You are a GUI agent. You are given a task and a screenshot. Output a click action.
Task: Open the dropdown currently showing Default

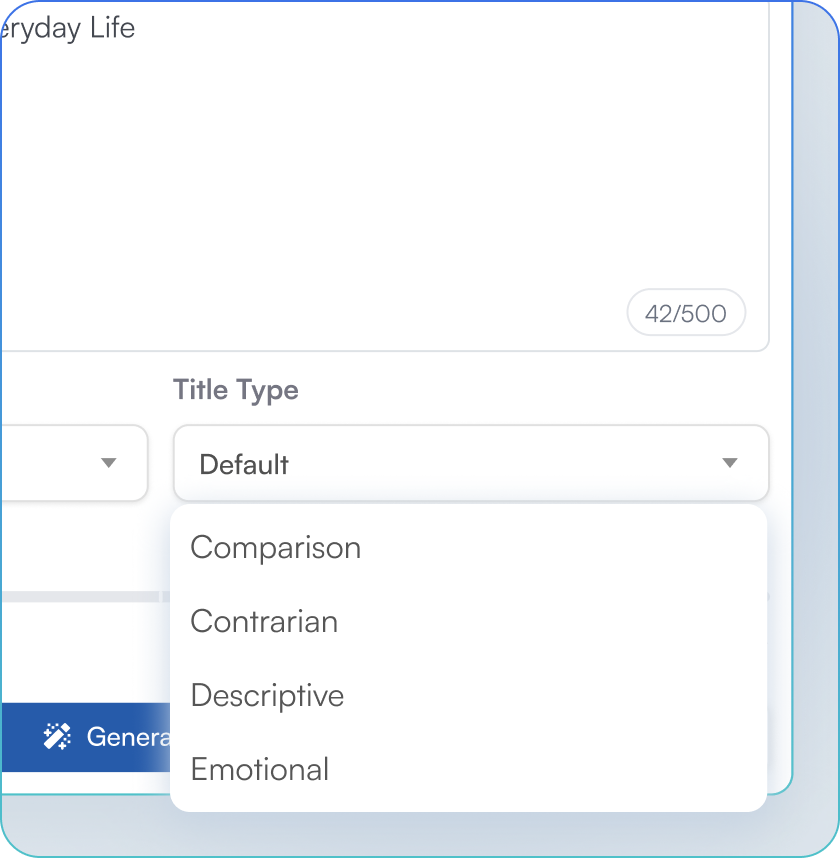[470, 463]
